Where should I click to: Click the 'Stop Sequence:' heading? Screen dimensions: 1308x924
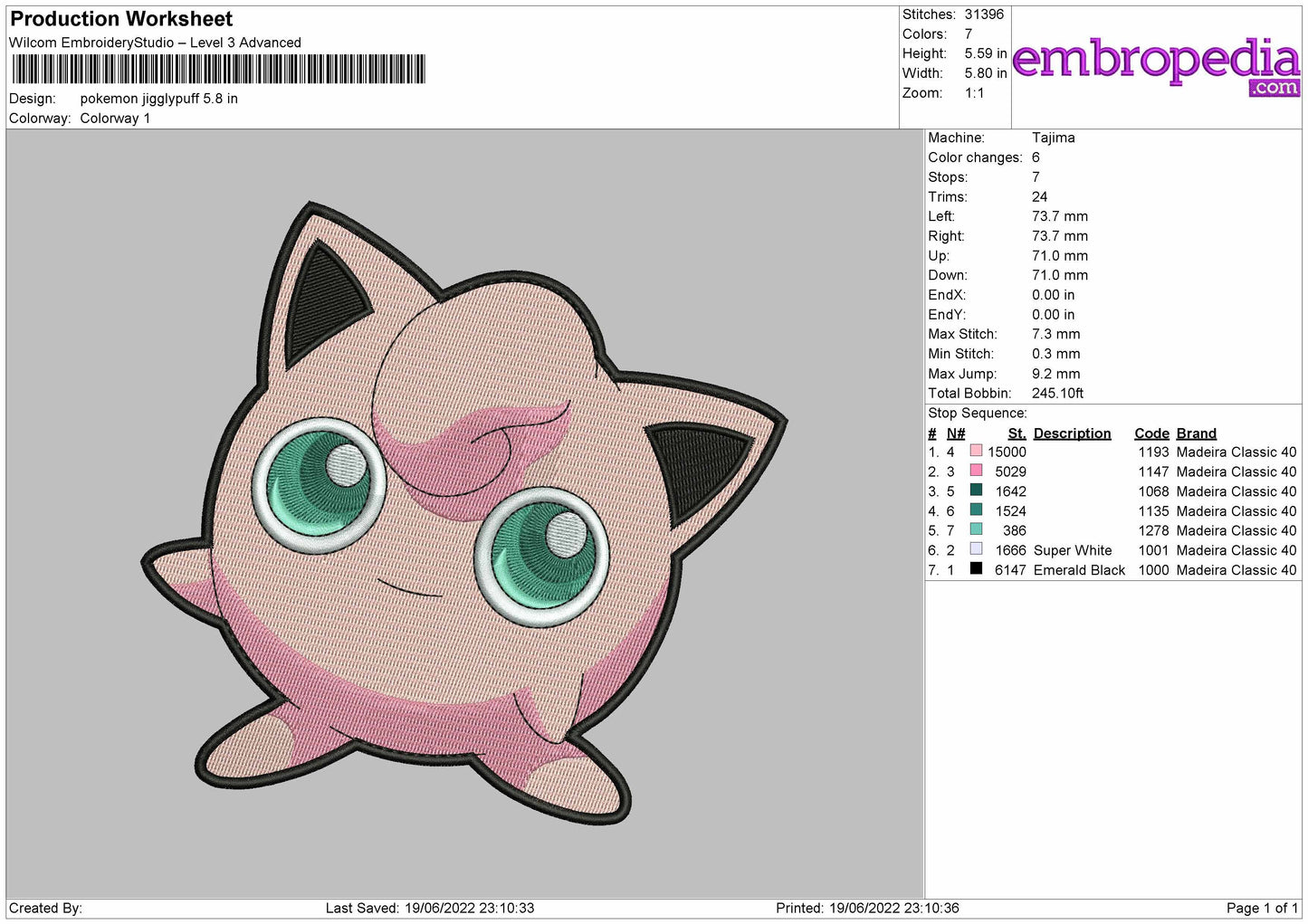pyautogui.click(x=978, y=414)
